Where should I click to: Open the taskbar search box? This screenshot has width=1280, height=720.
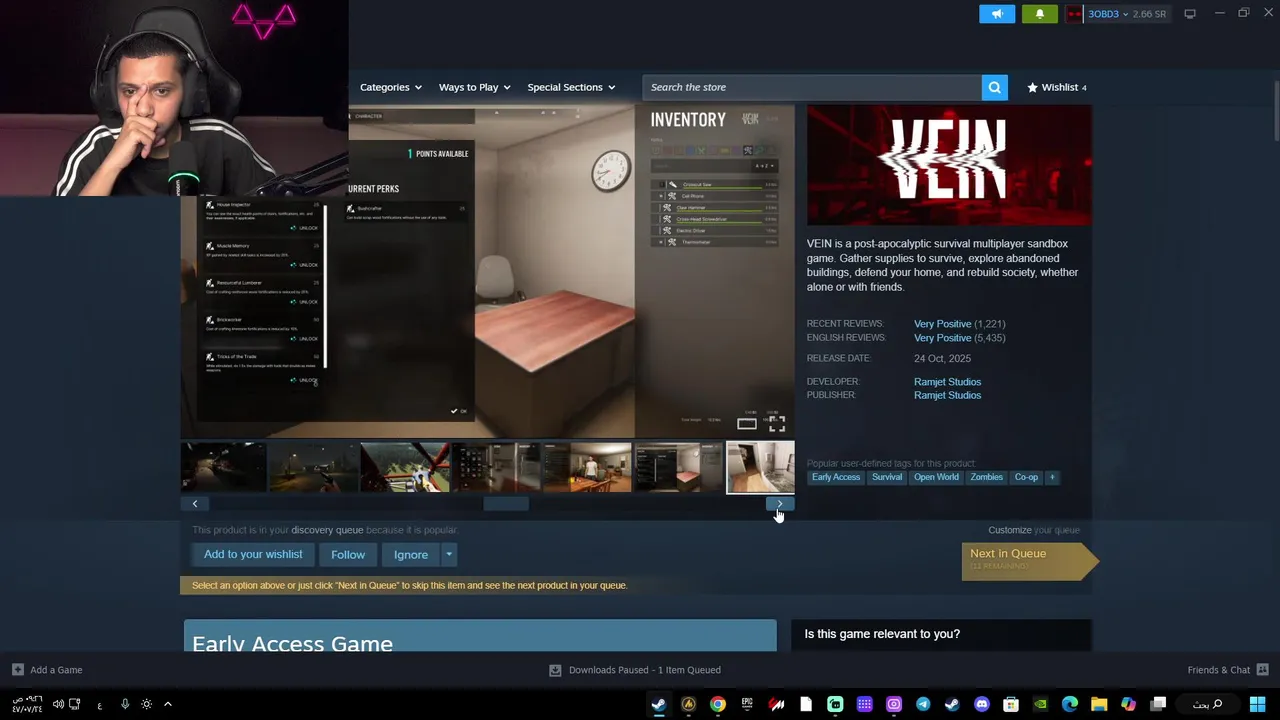tap(1209, 704)
